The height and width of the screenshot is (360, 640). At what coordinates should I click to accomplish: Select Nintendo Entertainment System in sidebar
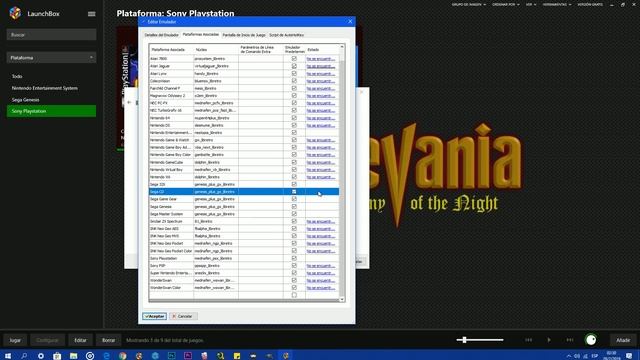(44, 88)
